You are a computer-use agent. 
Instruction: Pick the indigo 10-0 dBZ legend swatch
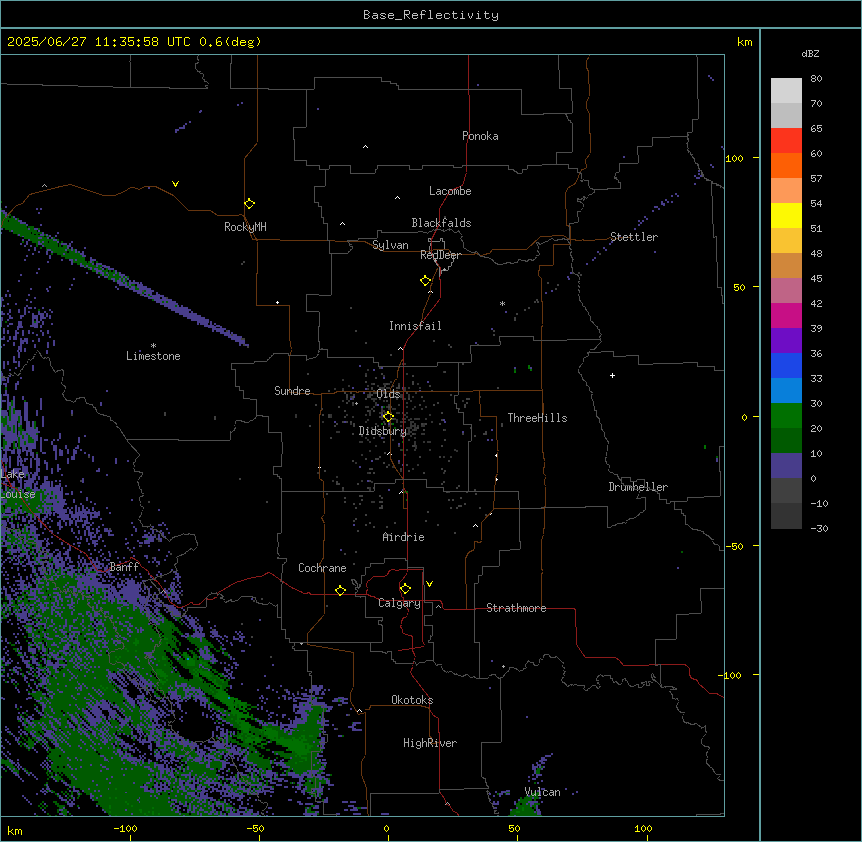[786, 466]
